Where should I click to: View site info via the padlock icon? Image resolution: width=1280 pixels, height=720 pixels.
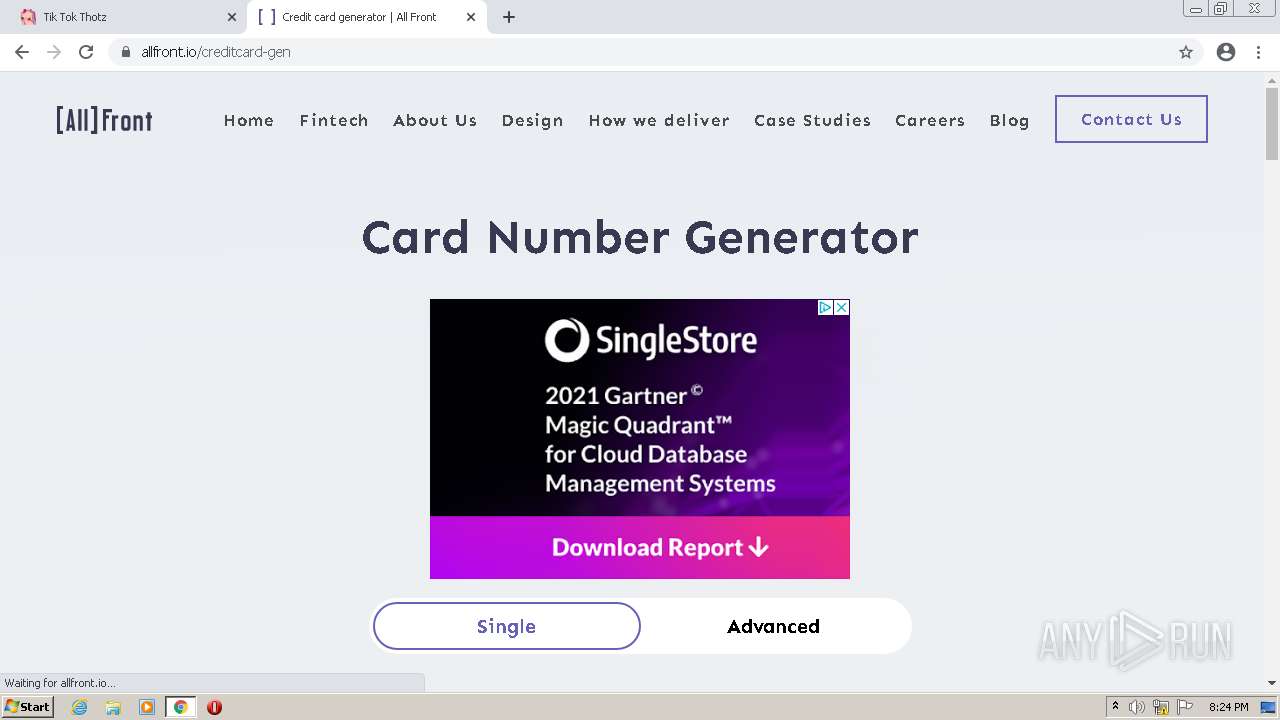[126, 52]
